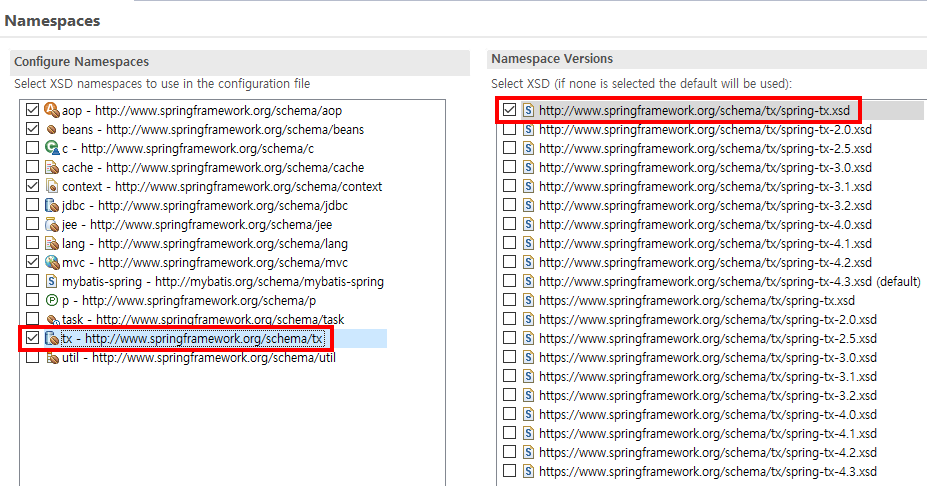Uncheck the tx namespace checkbox
The width and height of the screenshot is (927, 486).
(x=33, y=338)
